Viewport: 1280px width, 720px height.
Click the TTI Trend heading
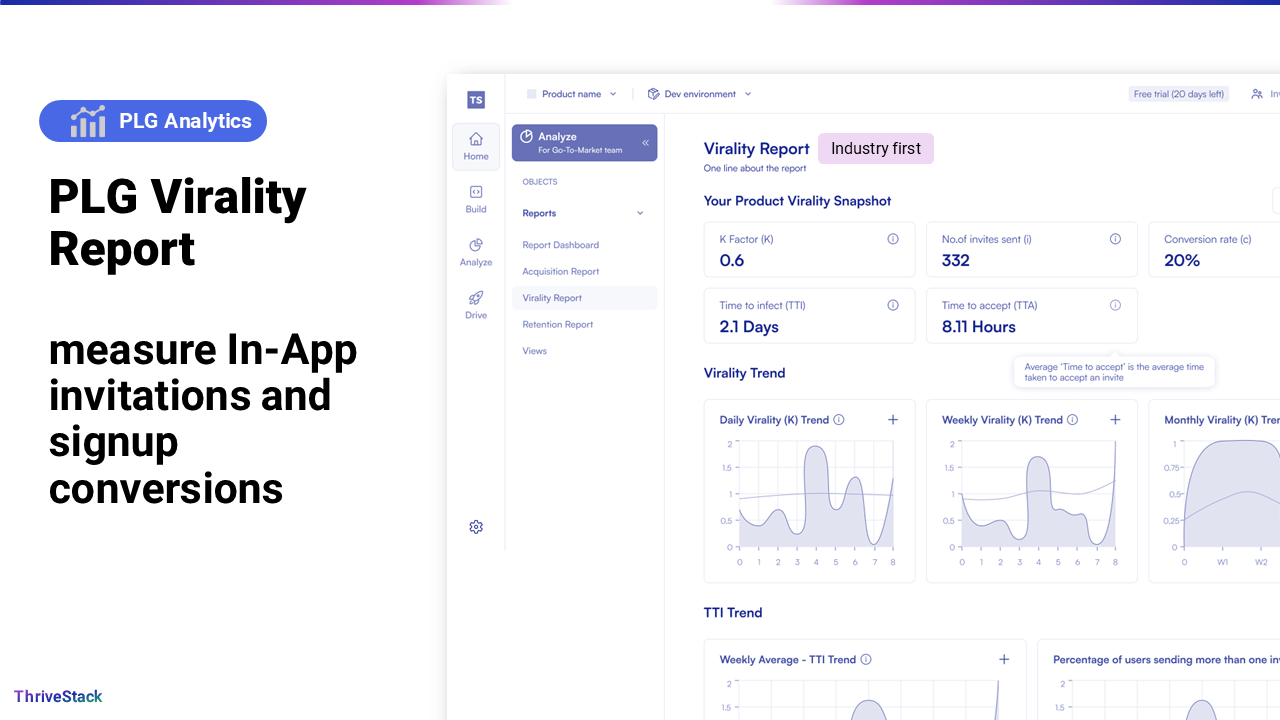click(733, 612)
